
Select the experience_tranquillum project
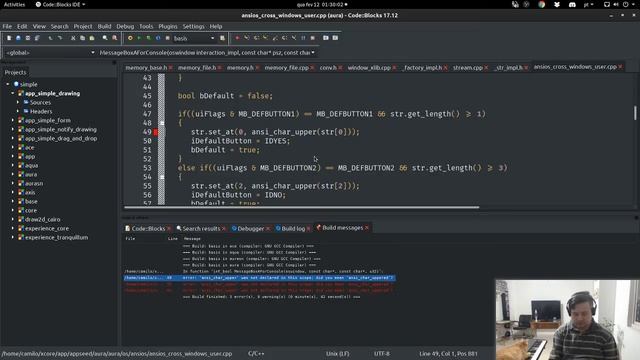56,238
